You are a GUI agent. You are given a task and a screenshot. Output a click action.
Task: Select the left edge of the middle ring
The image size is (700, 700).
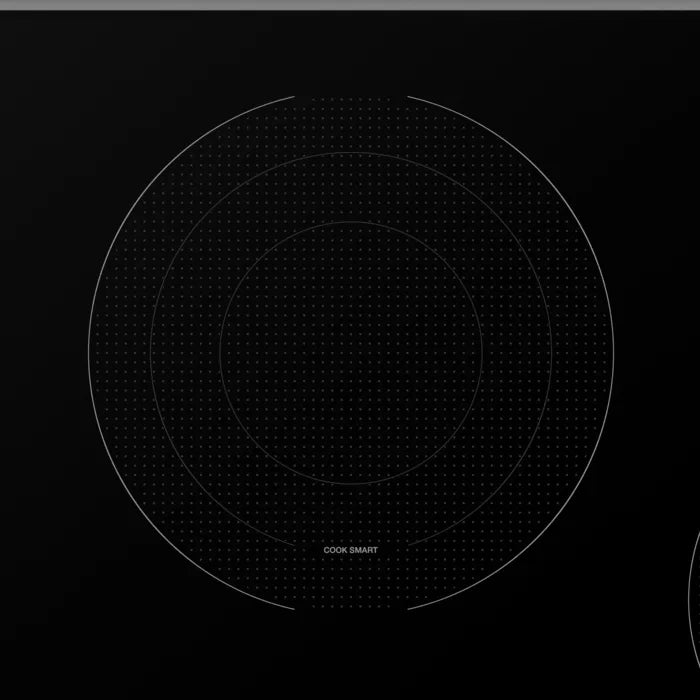pos(151,353)
